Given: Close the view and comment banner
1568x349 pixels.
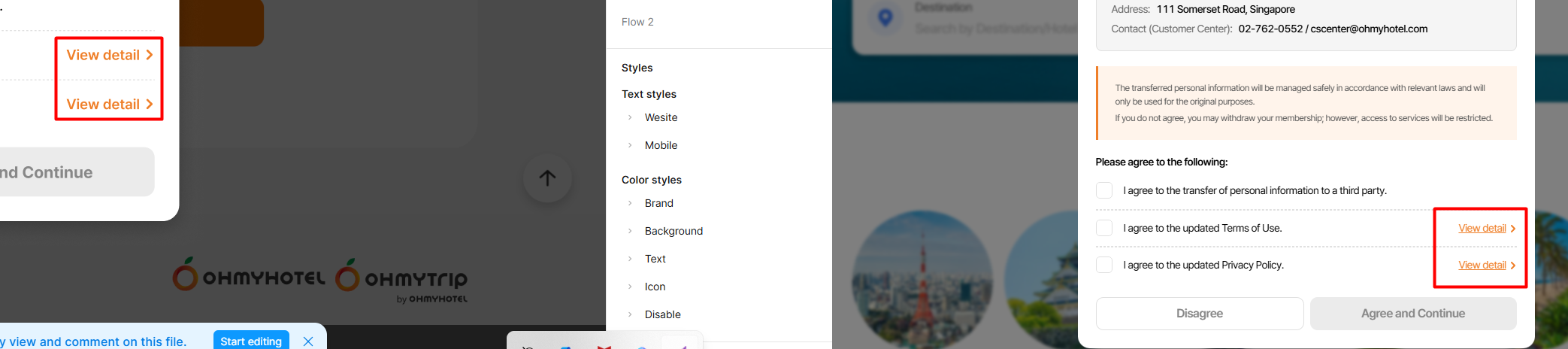Looking at the screenshot, I should 308,341.
